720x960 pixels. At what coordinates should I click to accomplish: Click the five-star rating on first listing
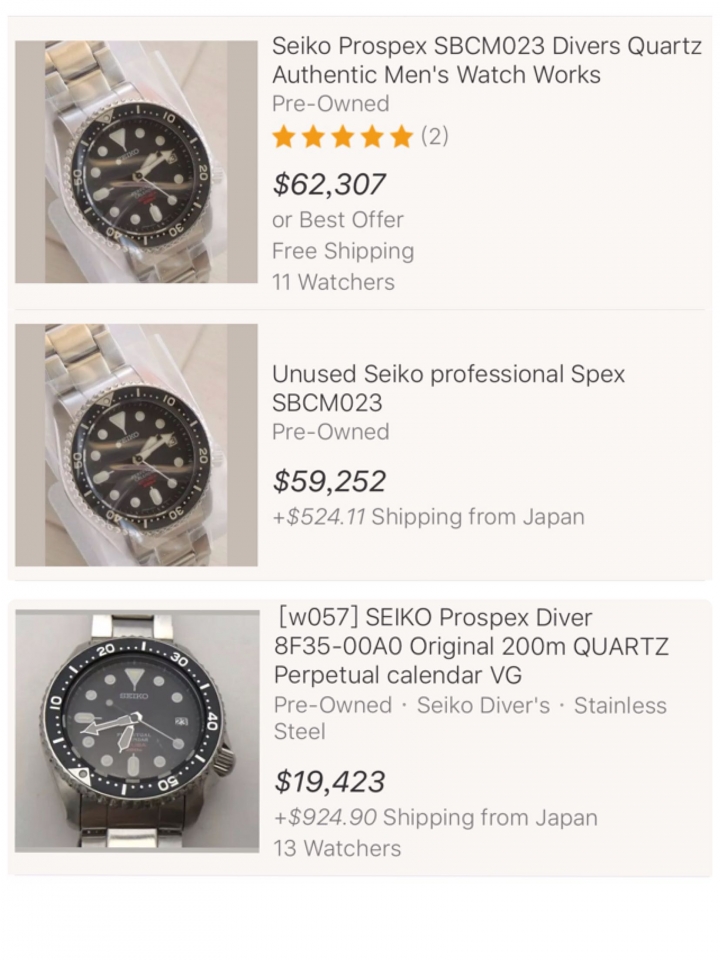pyautogui.click(x=343, y=137)
